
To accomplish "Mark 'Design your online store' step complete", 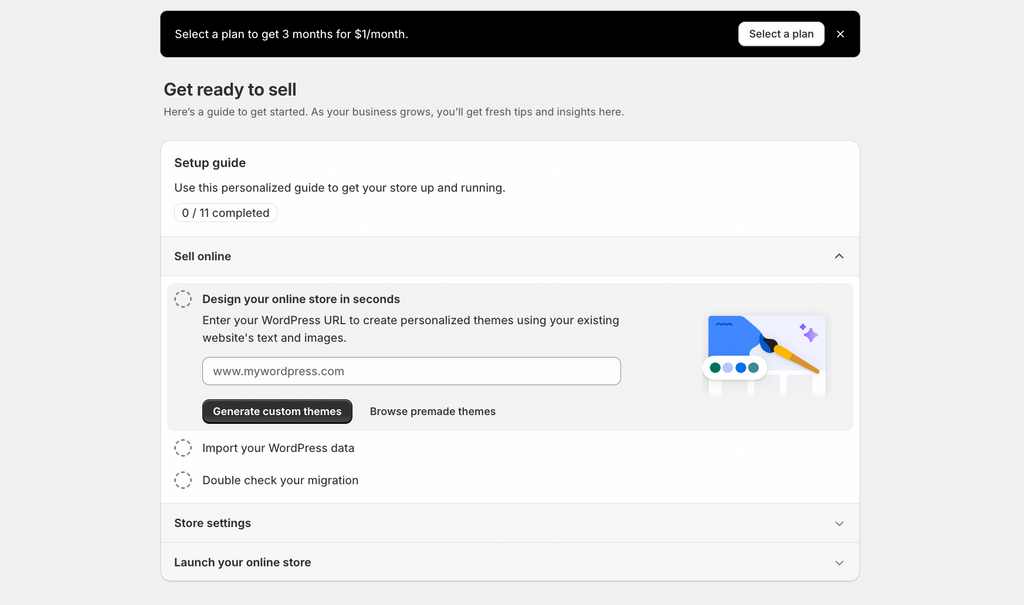I will click(x=183, y=299).
